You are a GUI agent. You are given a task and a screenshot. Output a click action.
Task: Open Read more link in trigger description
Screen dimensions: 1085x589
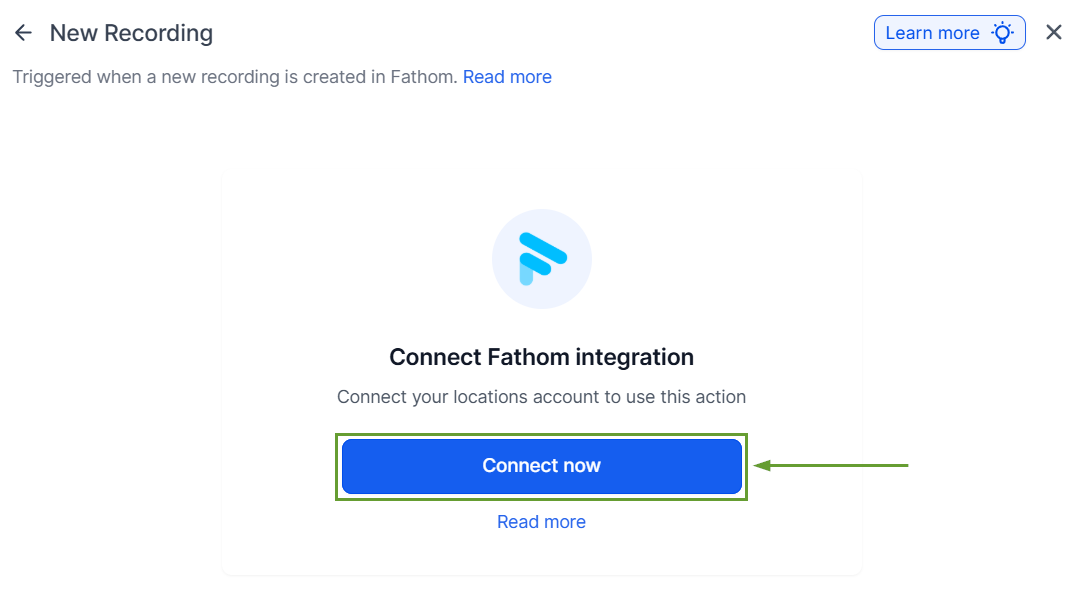[507, 77]
